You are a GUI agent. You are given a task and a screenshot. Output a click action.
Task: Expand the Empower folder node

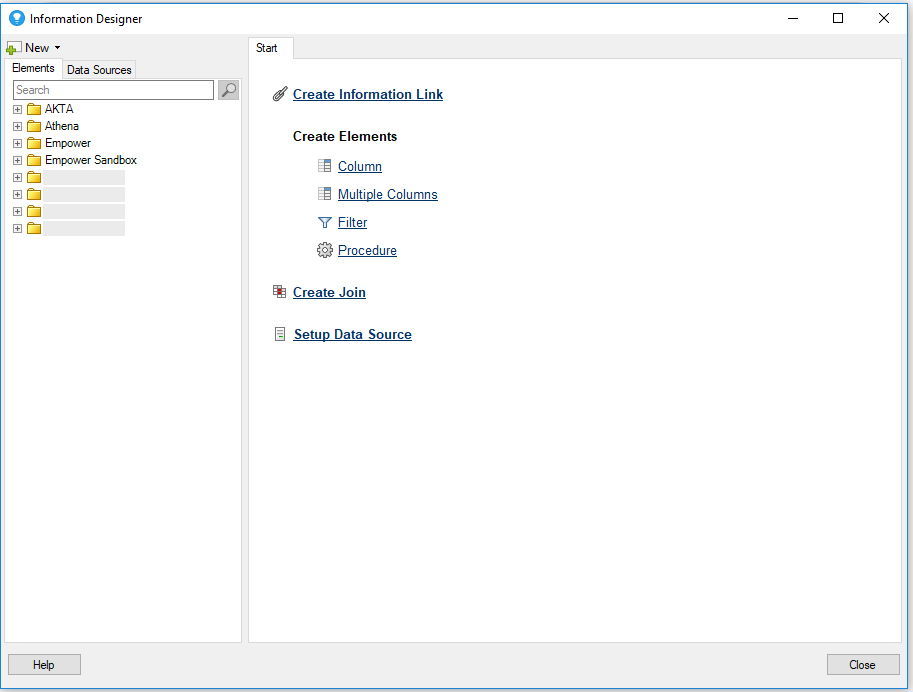pos(17,143)
